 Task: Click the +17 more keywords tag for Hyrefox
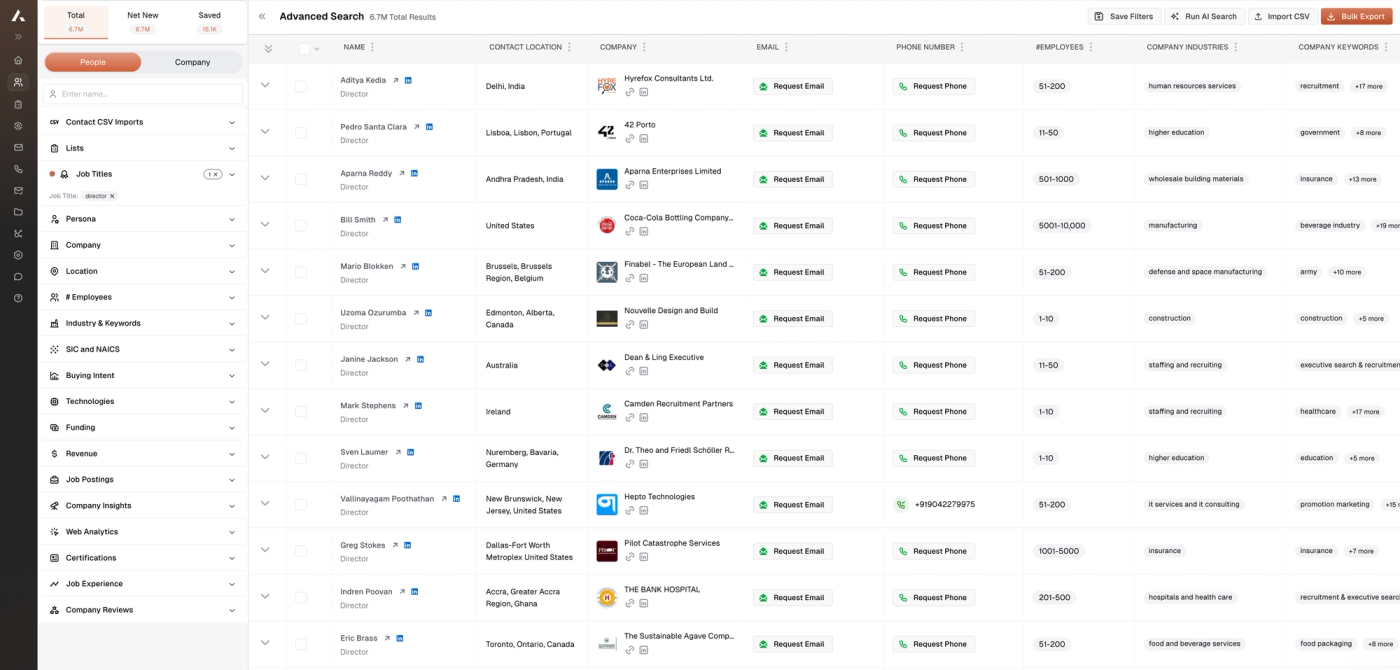coord(1367,86)
